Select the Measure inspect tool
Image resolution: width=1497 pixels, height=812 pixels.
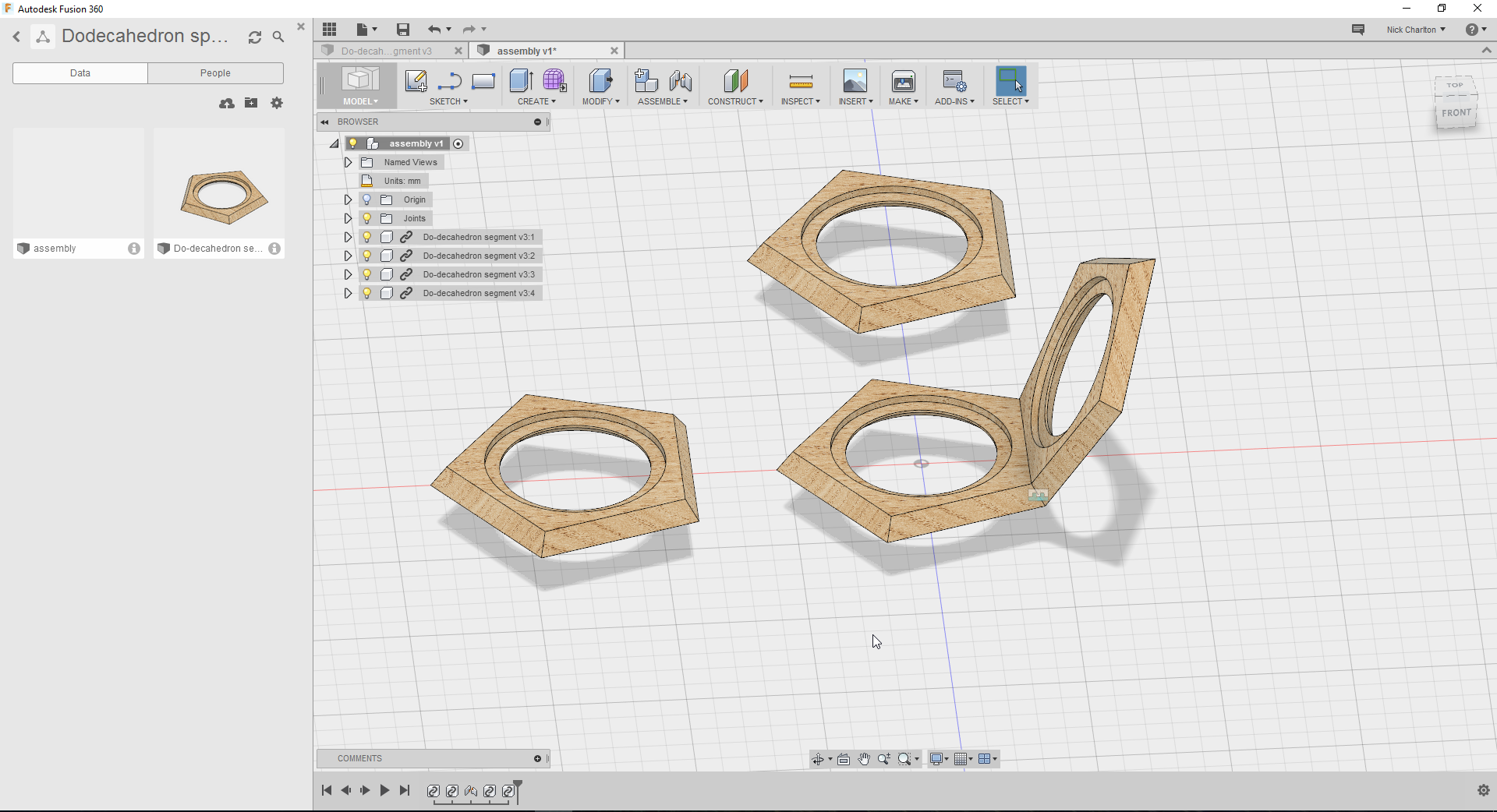[x=801, y=81]
